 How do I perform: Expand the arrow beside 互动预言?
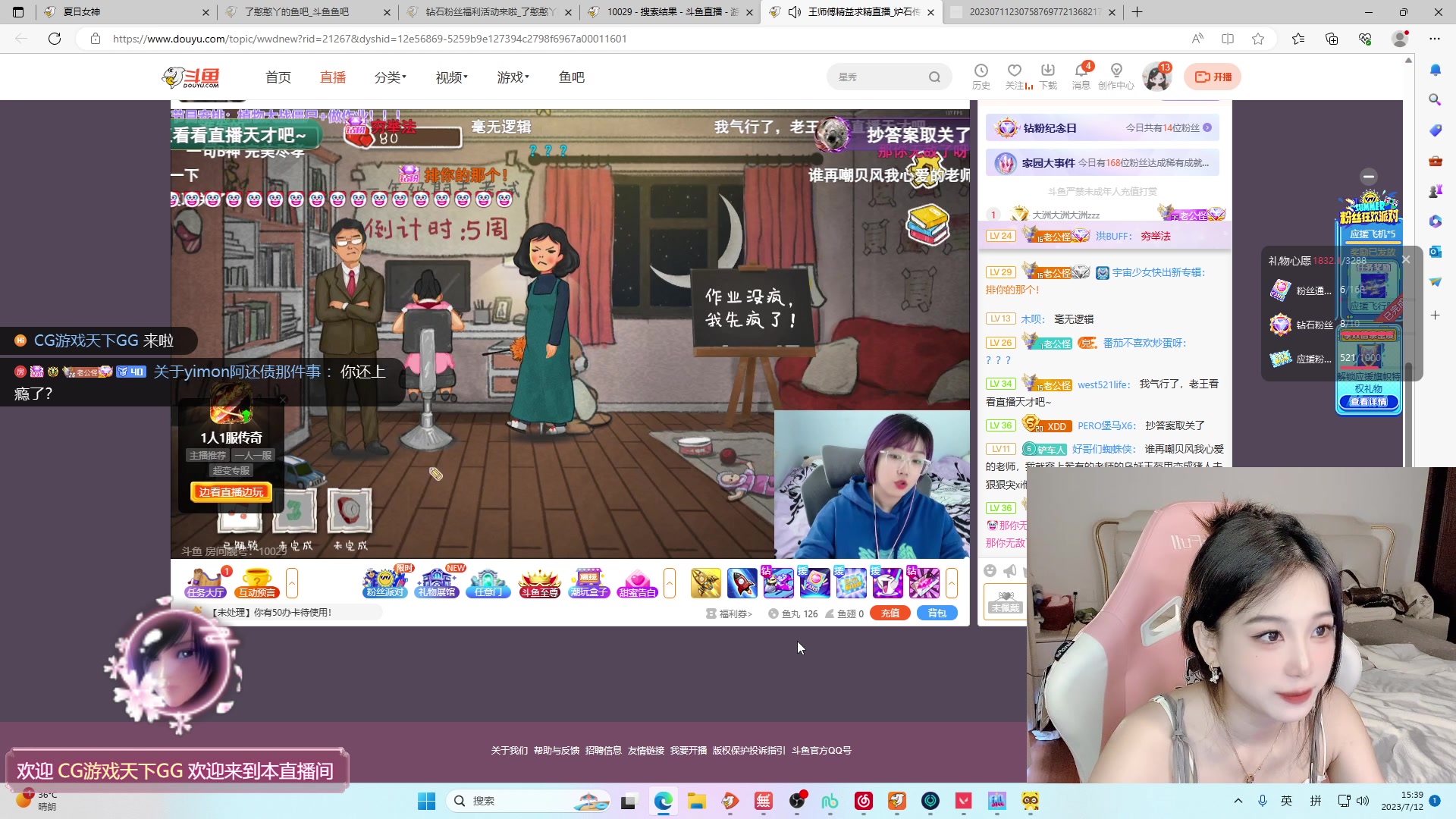pos(292,583)
